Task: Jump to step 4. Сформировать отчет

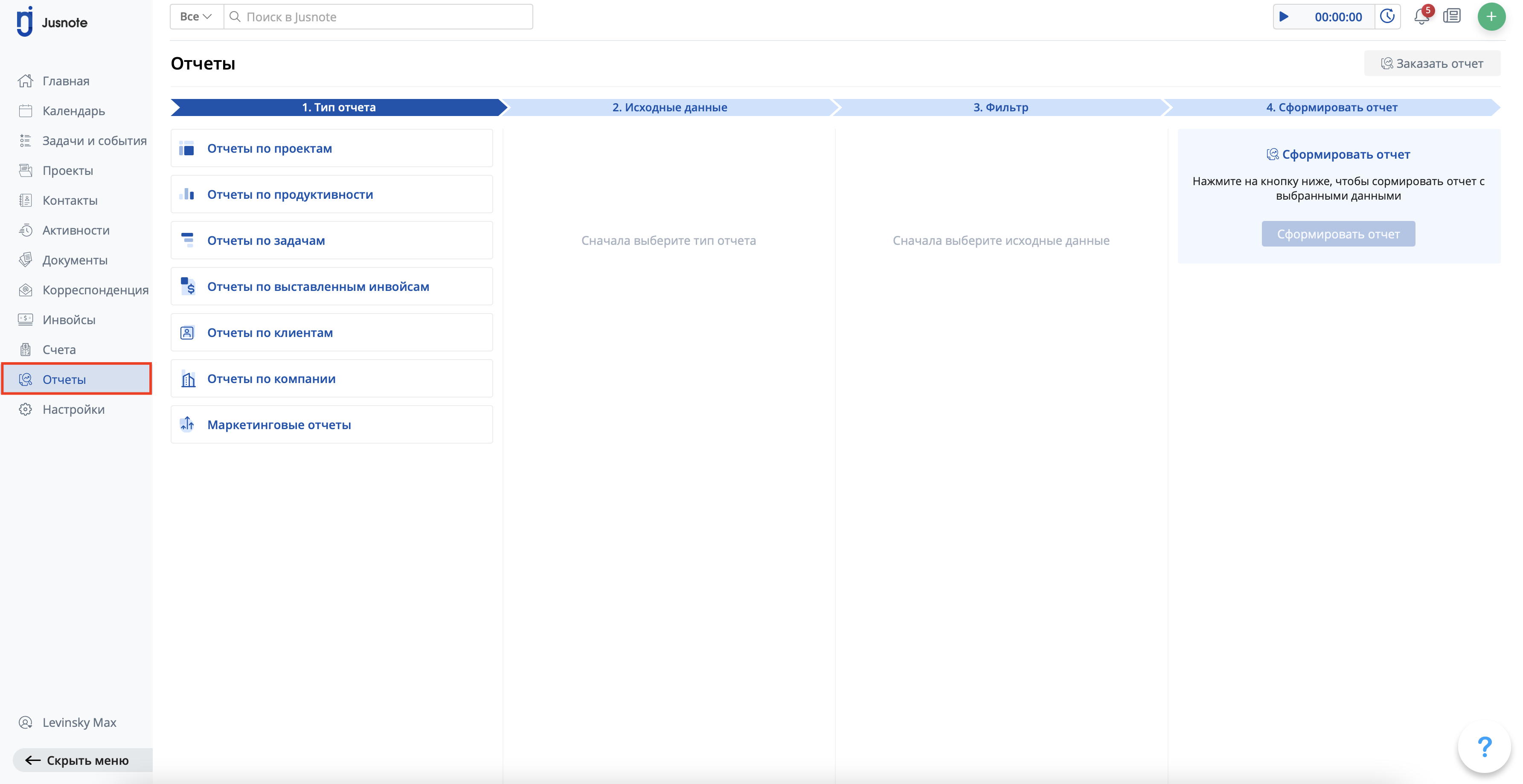Action: (1331, 107)
